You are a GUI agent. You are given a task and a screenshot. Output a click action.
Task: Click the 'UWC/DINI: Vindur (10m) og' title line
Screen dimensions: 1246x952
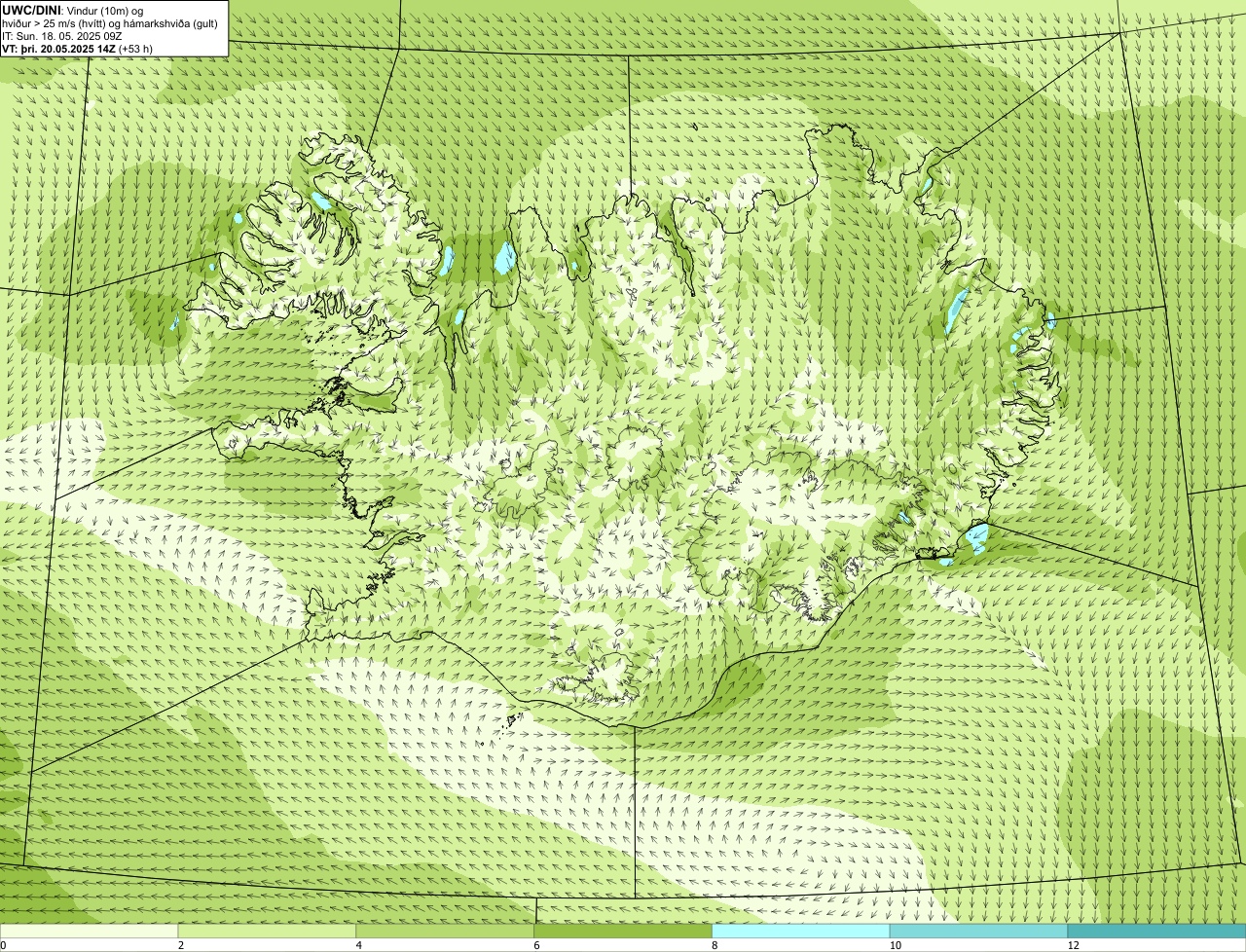tap(73, 11)
